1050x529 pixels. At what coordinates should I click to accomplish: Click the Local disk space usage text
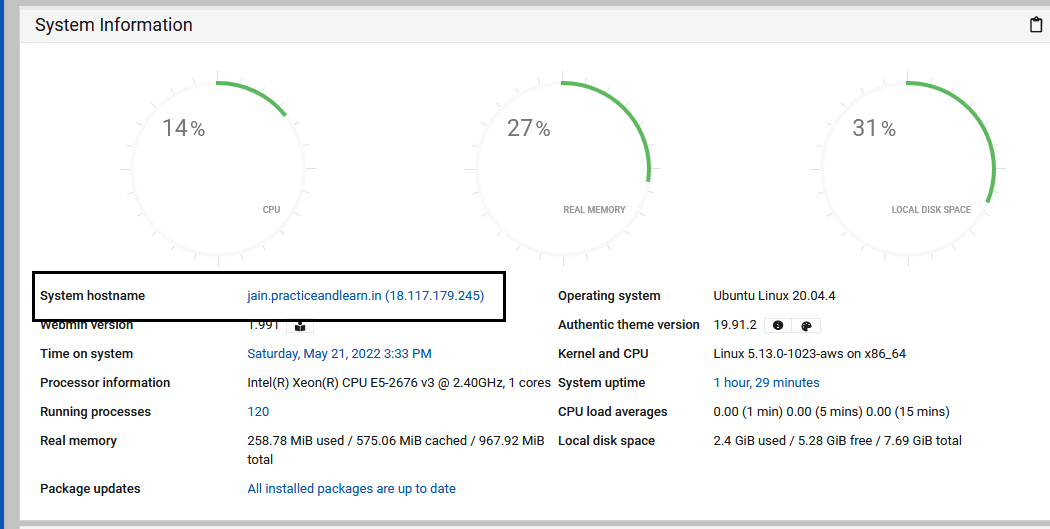[x=837, y=441]
